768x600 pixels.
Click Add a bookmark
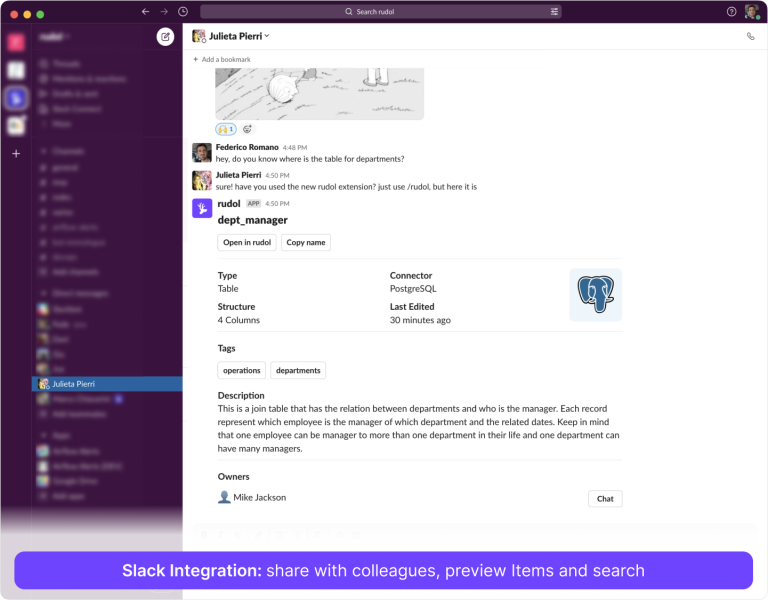[x=225, y=59]
